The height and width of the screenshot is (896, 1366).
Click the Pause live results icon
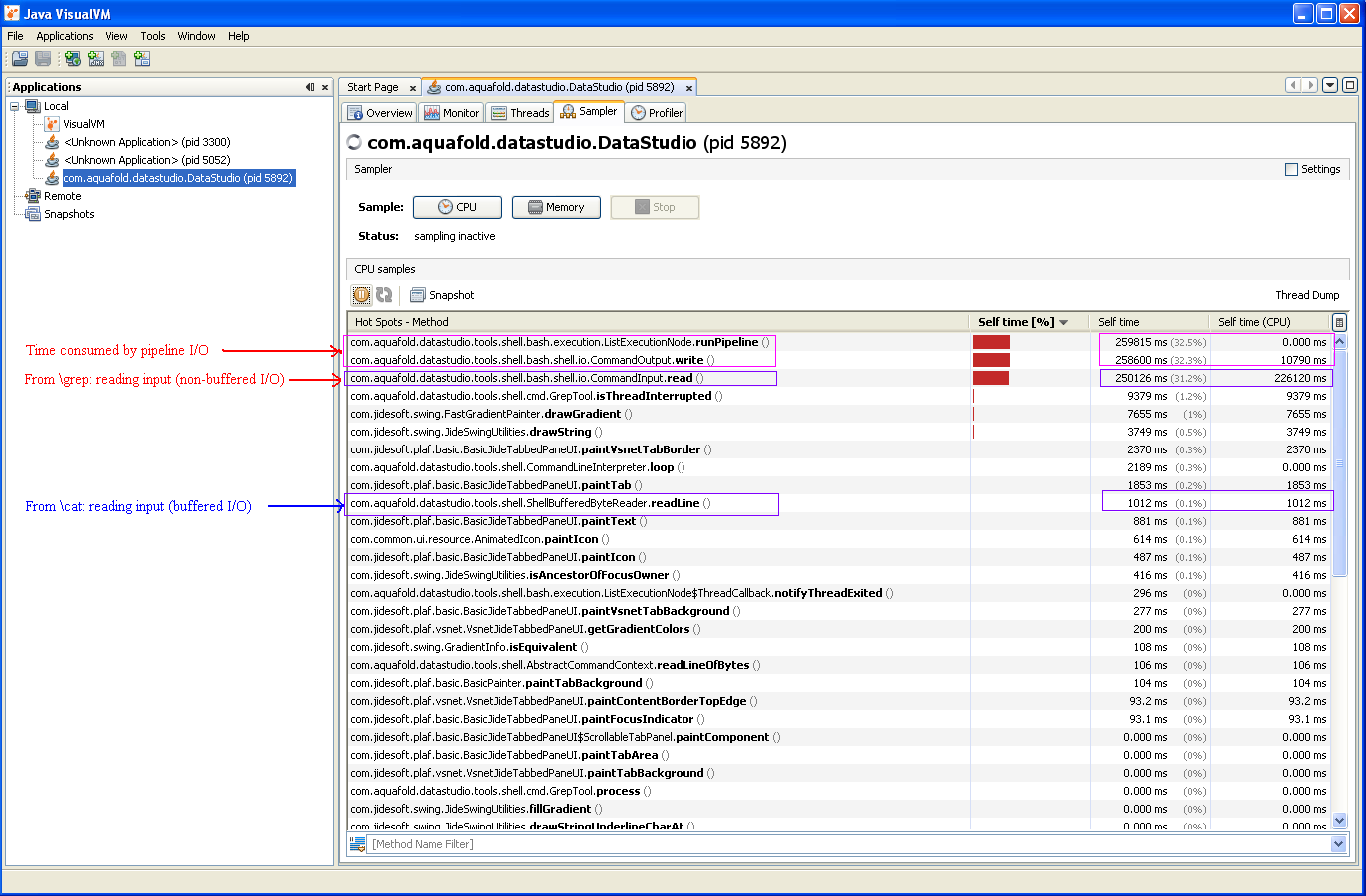tap(361, 295)
